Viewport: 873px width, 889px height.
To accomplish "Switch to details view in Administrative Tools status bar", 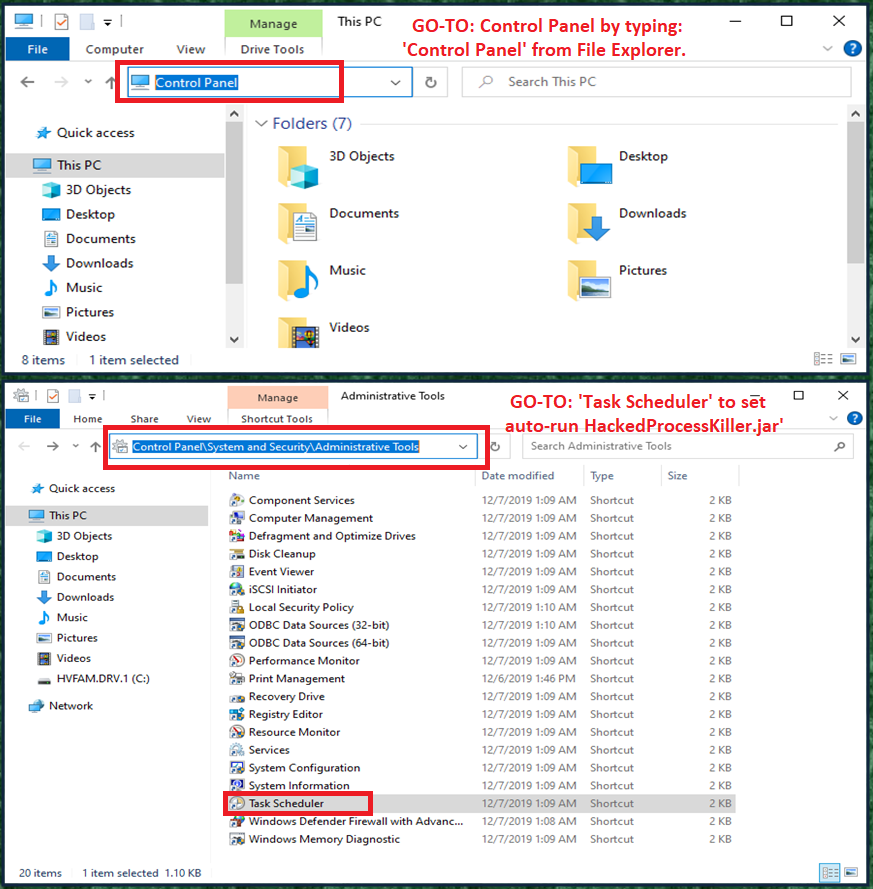I will (x=830, y=873).
